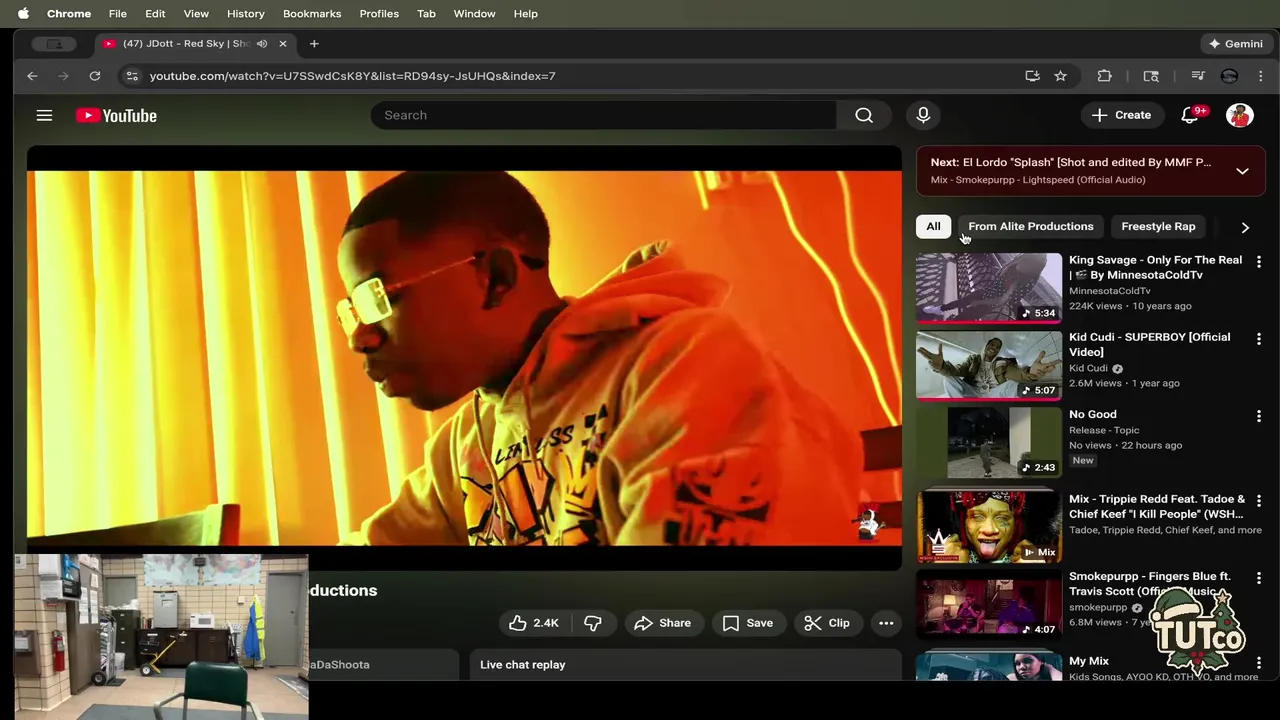Open the Apple menu

(23, 14)
